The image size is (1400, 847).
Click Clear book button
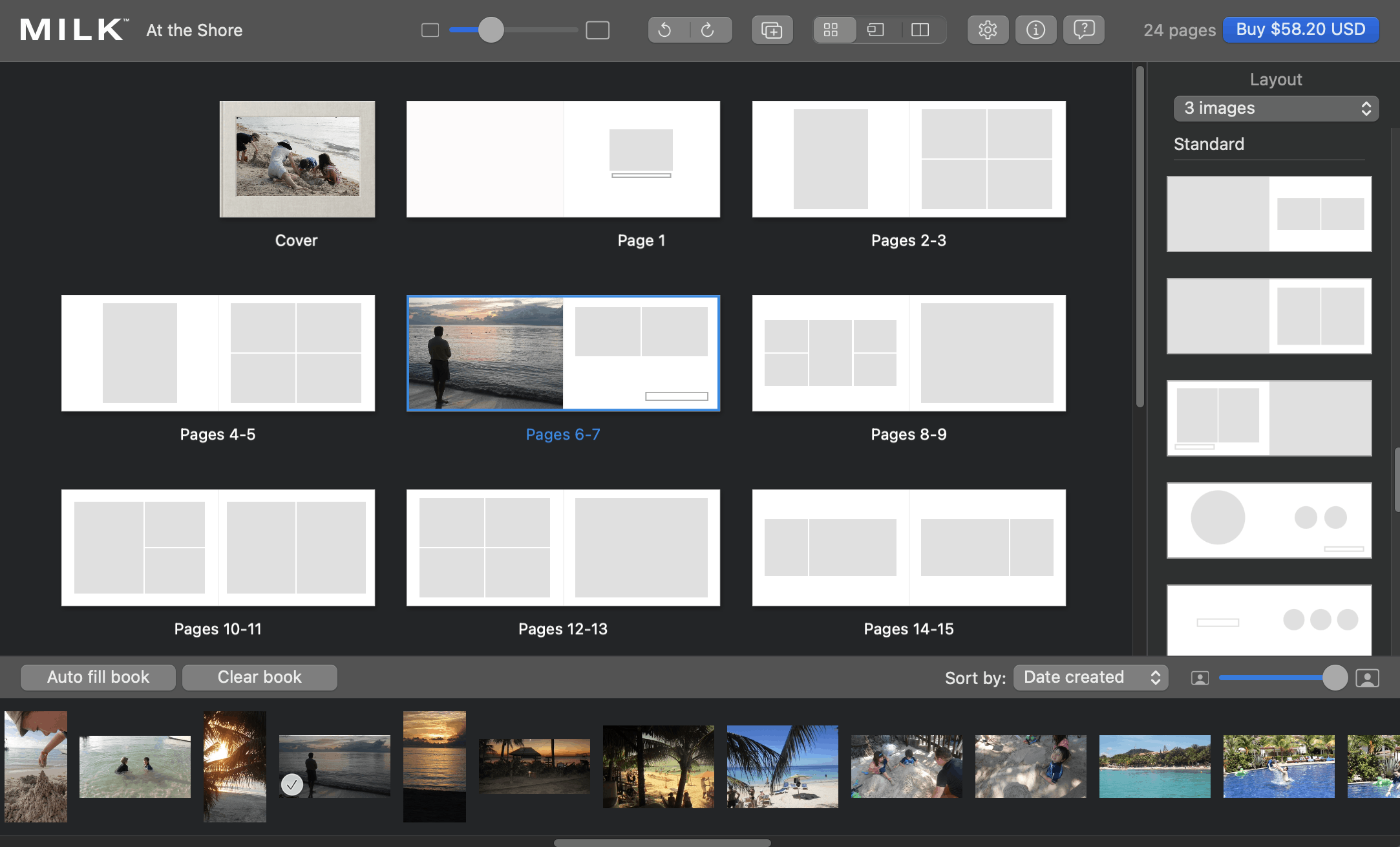click(259, 677)
